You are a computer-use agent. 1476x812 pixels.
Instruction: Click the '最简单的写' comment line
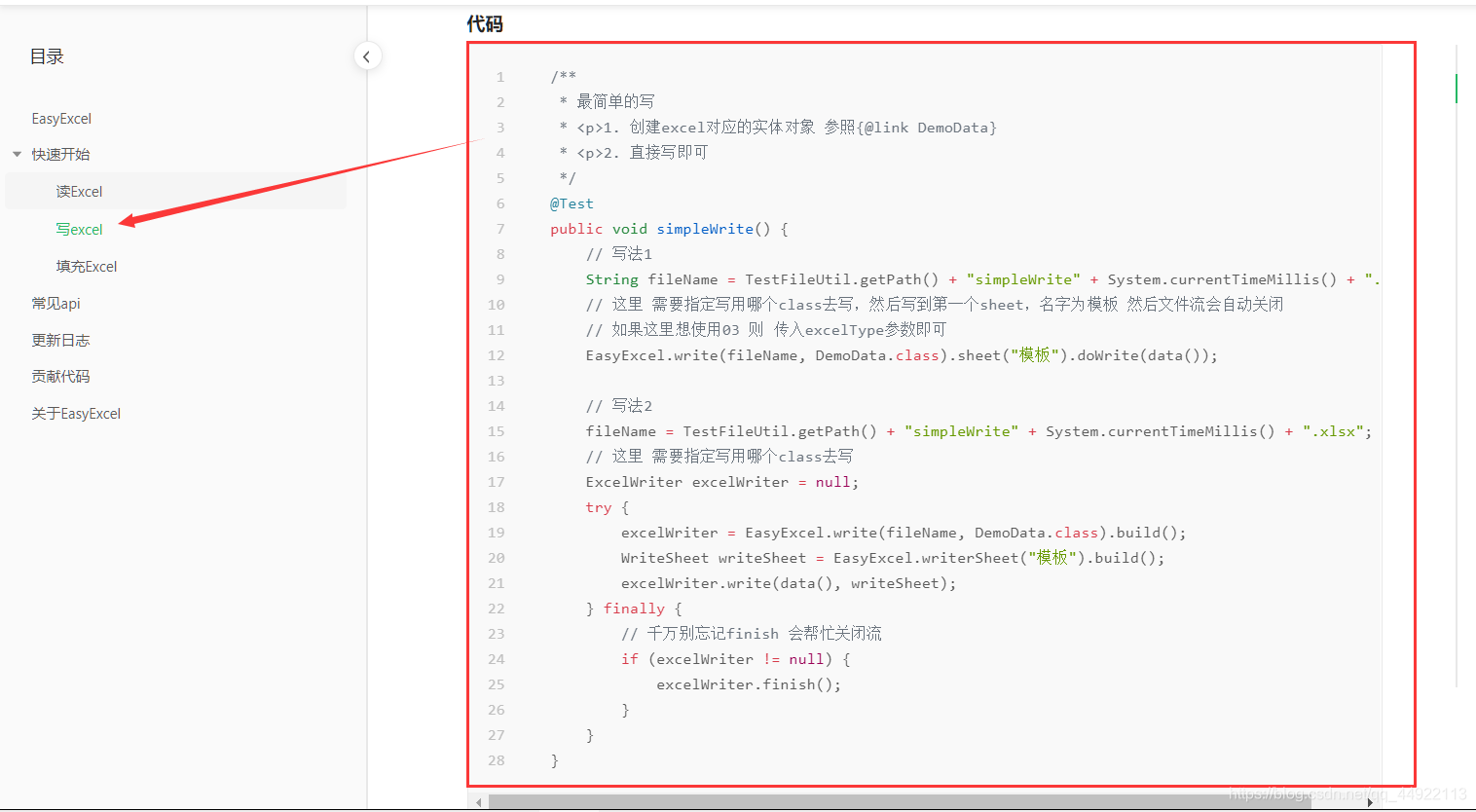[x=608, y=102]
